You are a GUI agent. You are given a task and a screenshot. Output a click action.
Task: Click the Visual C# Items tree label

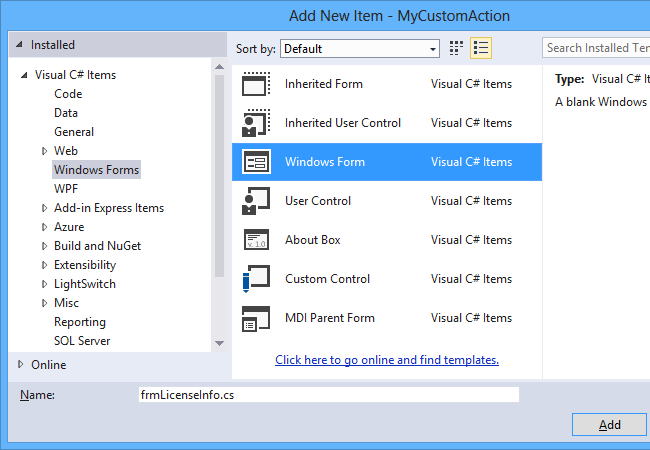[x=75, y=75]
